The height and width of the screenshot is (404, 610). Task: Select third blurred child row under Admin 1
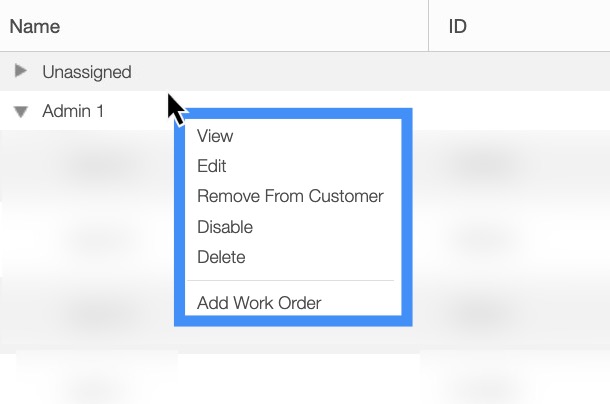coord(100,312)
